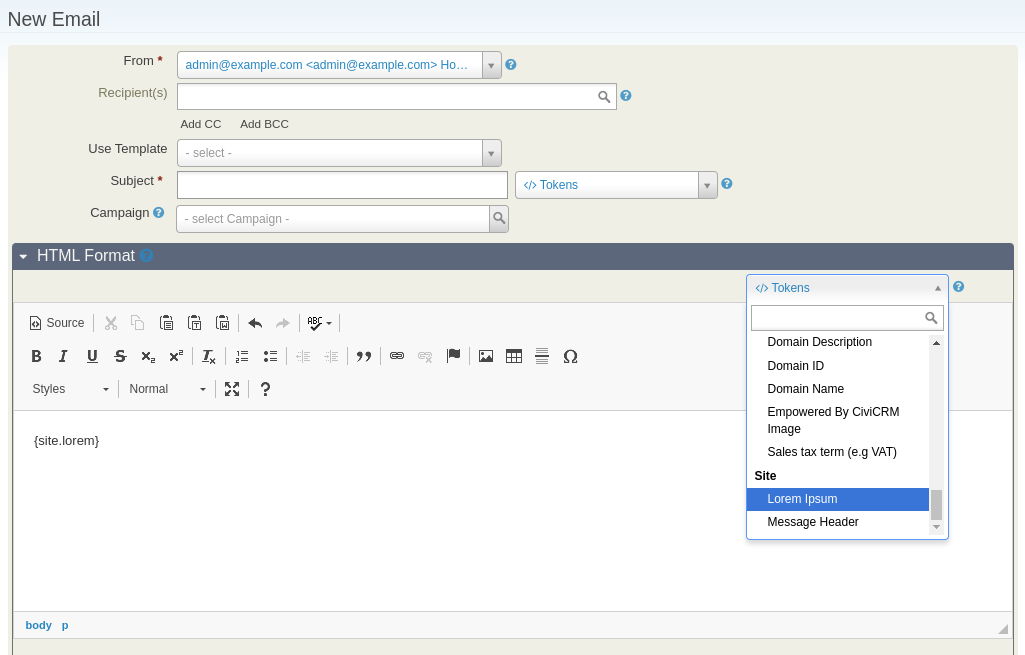Open the Use Template dropdown
Image resolution: width=1025 pixels, height=655 pixels.
(x=339, y=153)
